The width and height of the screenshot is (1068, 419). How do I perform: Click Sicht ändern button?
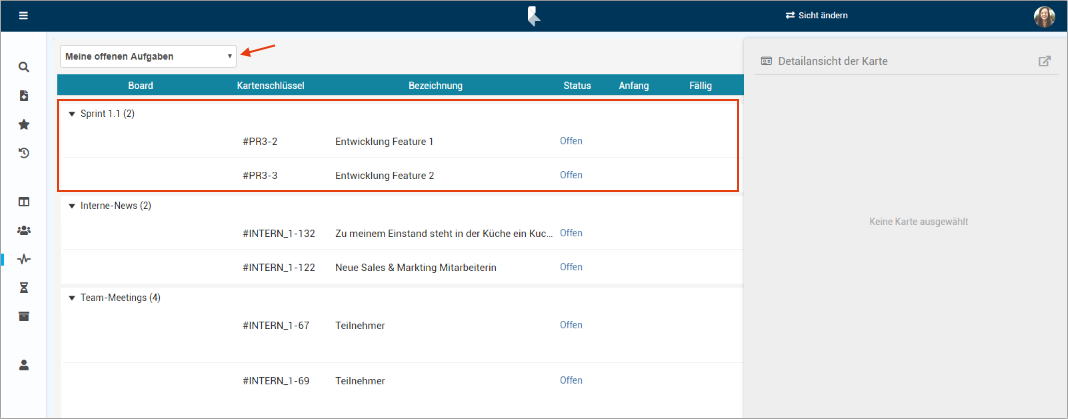point(817,16)
